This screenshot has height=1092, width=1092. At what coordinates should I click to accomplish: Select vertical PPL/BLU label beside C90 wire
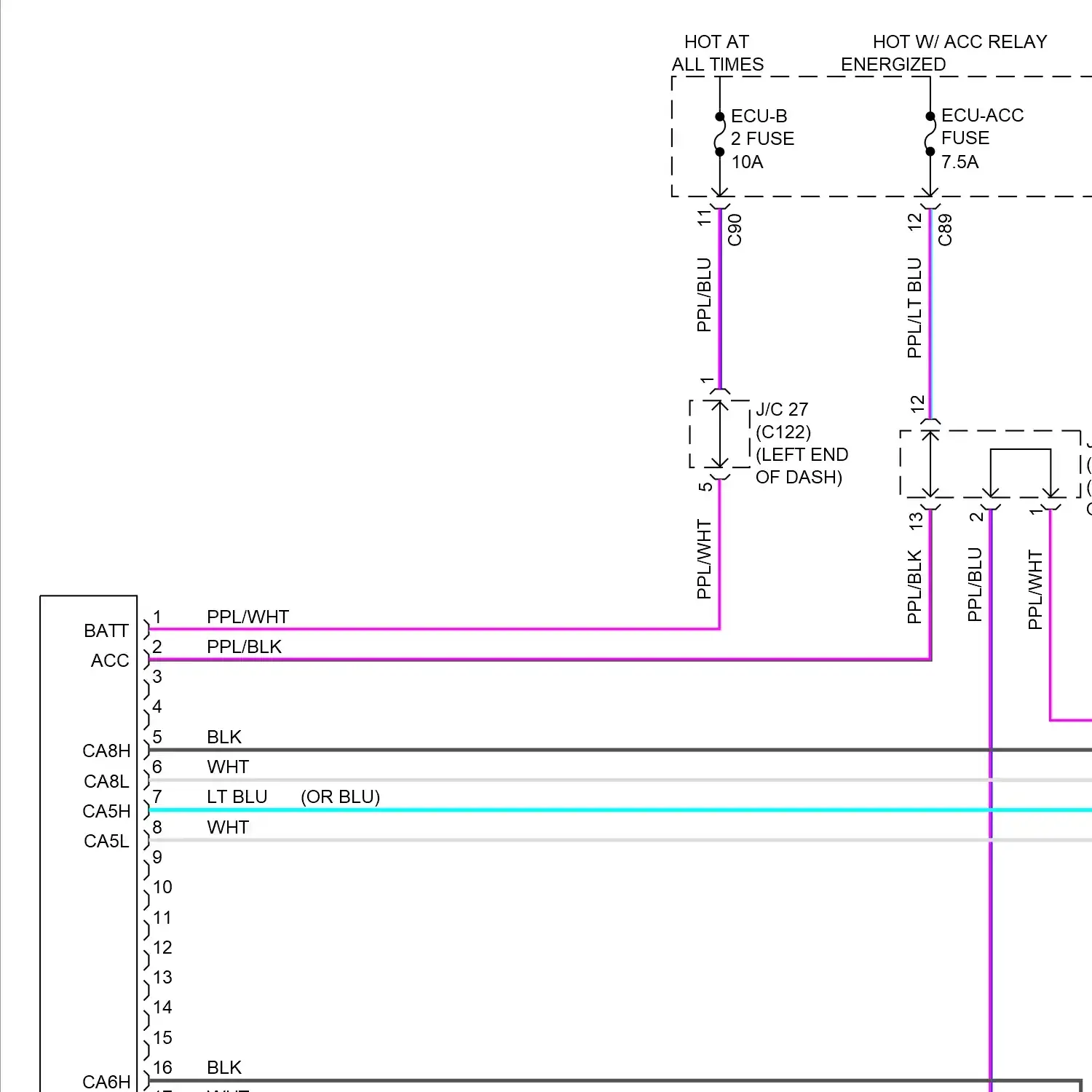click(703, 295)
